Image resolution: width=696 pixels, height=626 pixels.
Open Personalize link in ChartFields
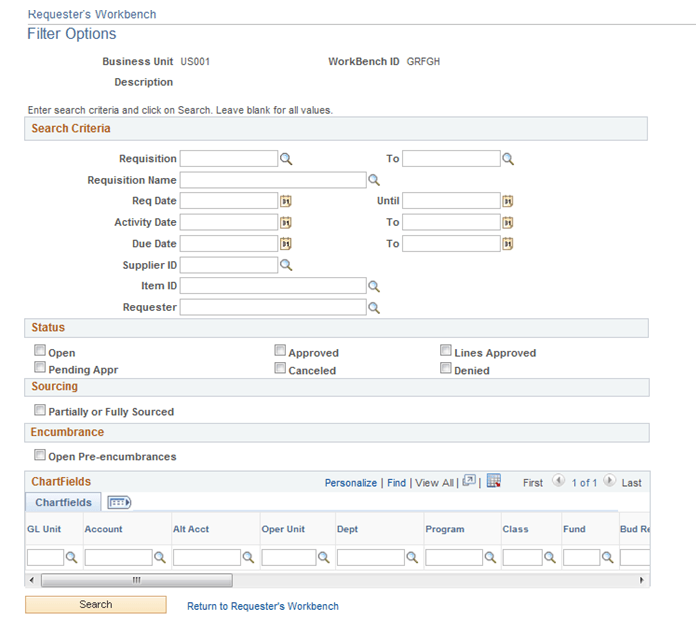[351, 483]
